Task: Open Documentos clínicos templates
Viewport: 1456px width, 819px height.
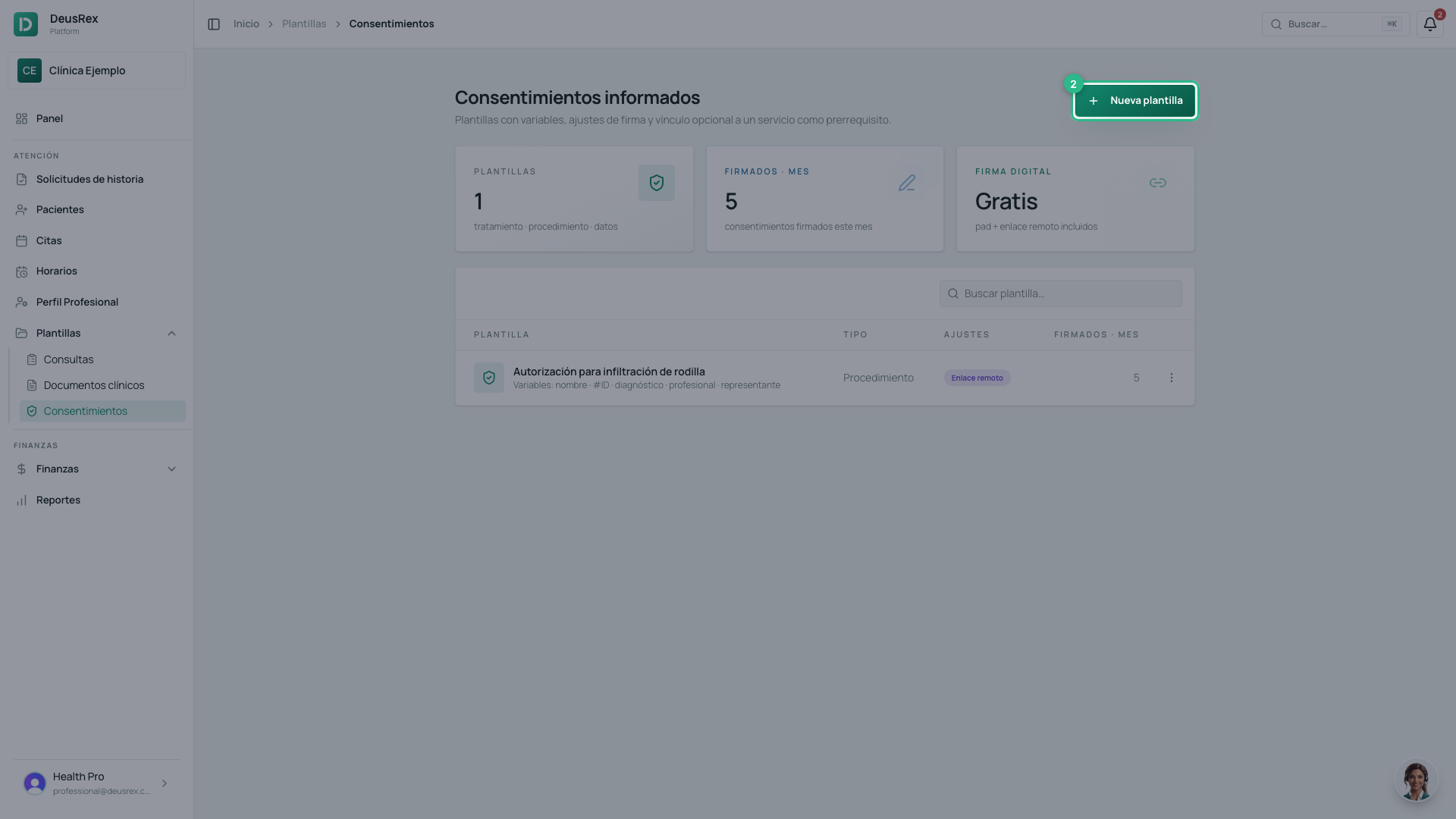Action: point(102,385)
